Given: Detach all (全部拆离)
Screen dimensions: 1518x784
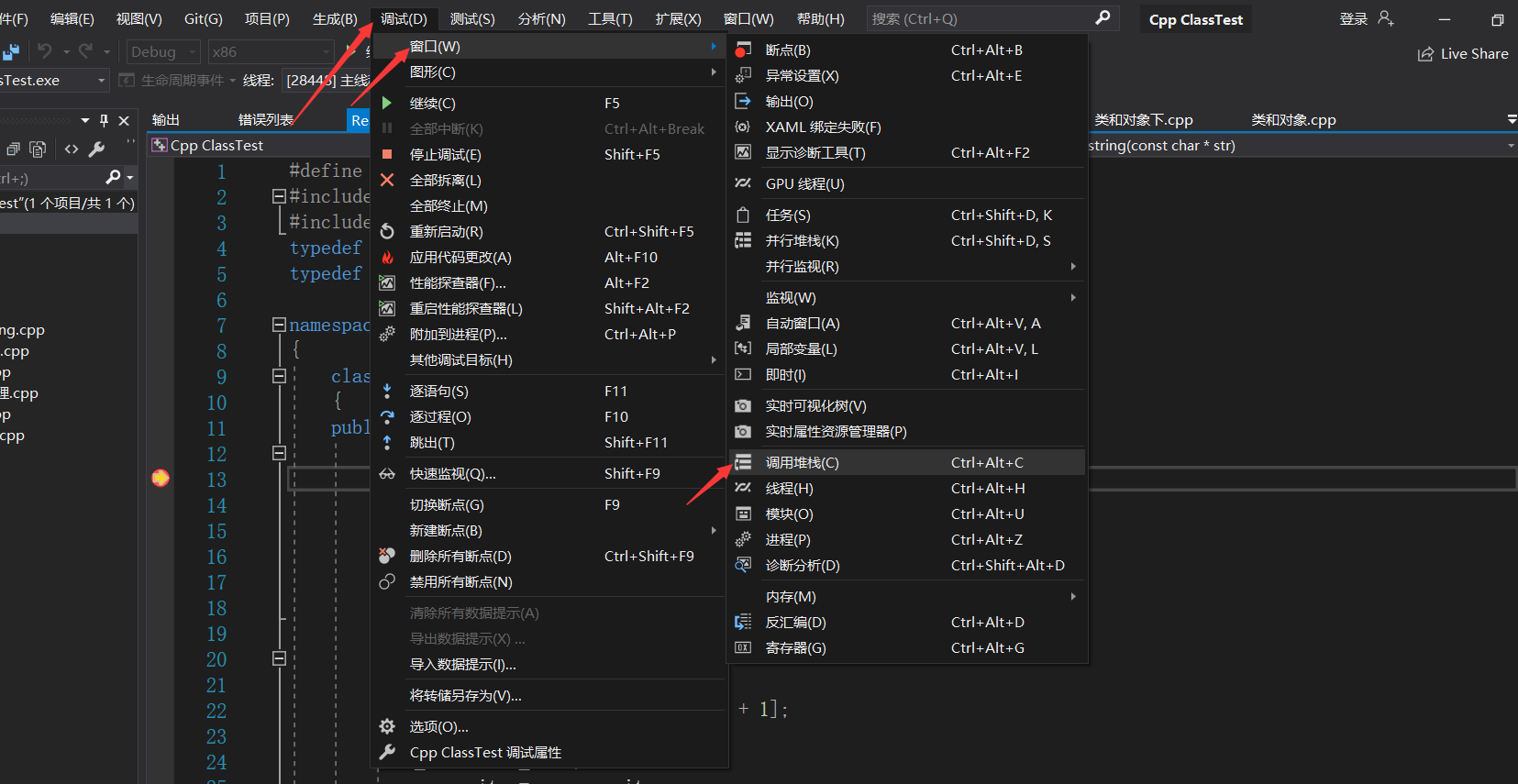Looking at the screenshot, I should coord(549,181).
